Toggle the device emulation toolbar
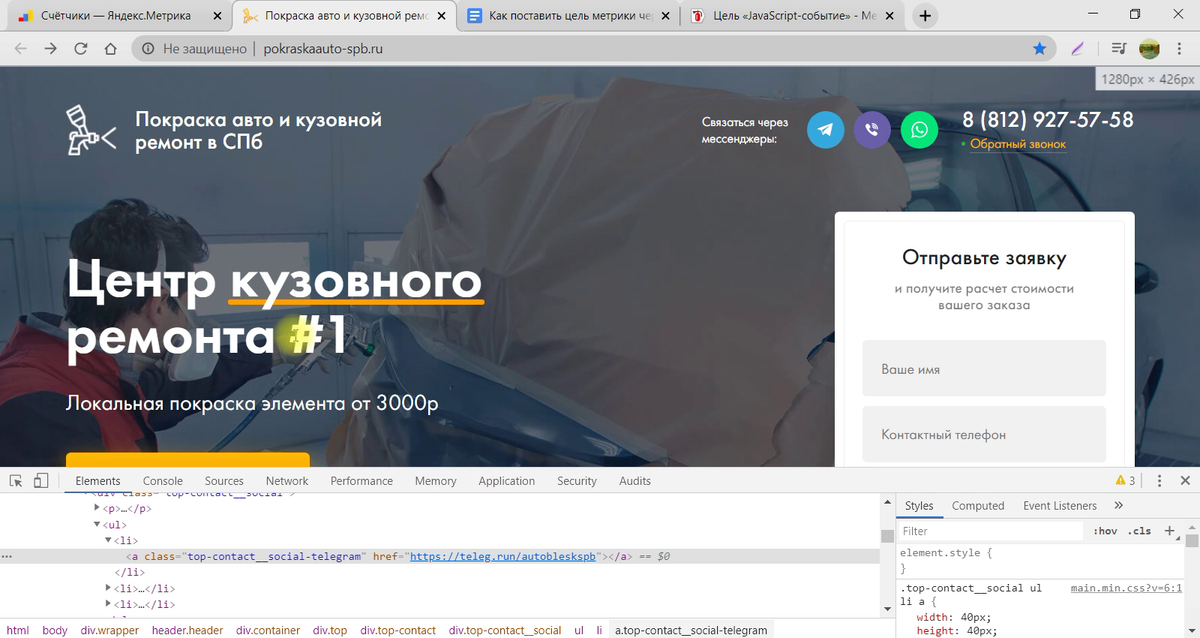 41,480
